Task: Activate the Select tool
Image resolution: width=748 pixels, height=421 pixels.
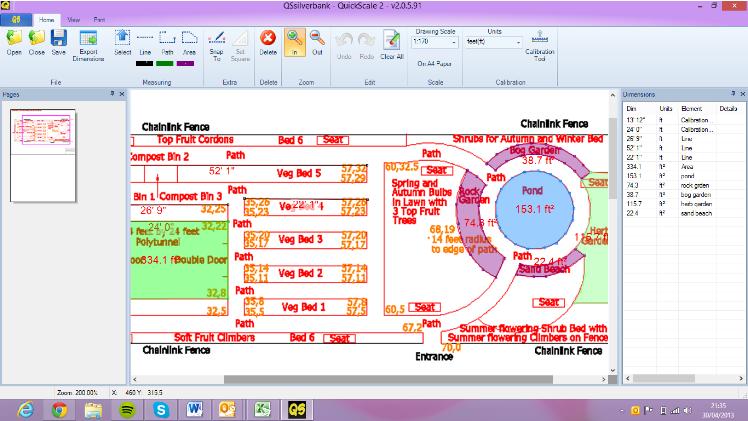Action: [x=123, y=42]
